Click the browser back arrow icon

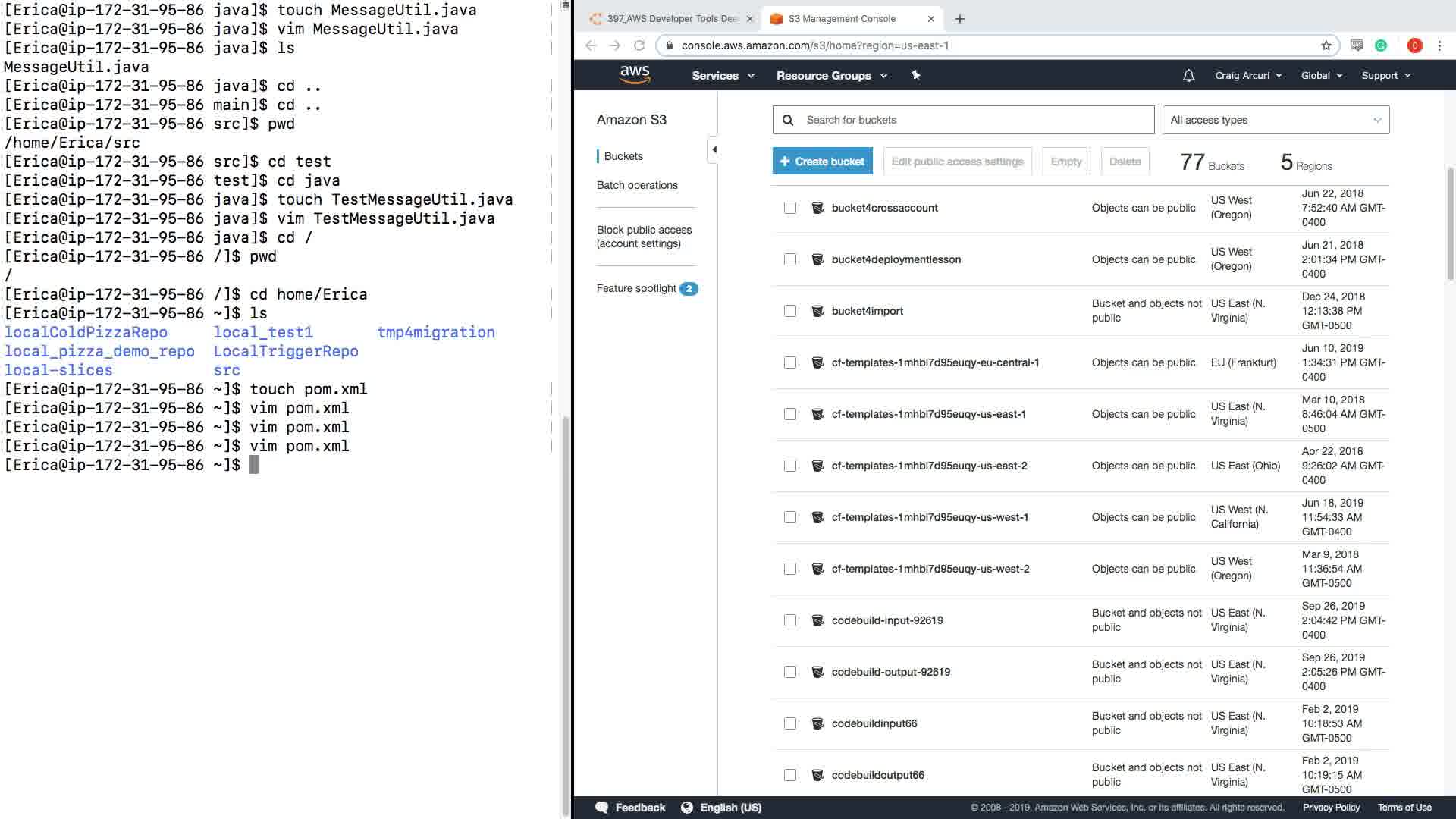coord(591,45)
